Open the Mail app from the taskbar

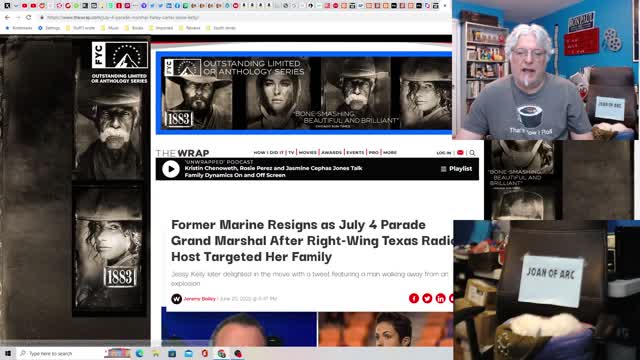pos(189,353)
